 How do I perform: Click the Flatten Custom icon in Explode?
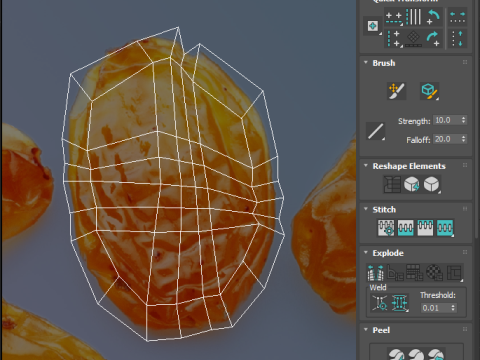pyautogui.click(x=454, y=273)
